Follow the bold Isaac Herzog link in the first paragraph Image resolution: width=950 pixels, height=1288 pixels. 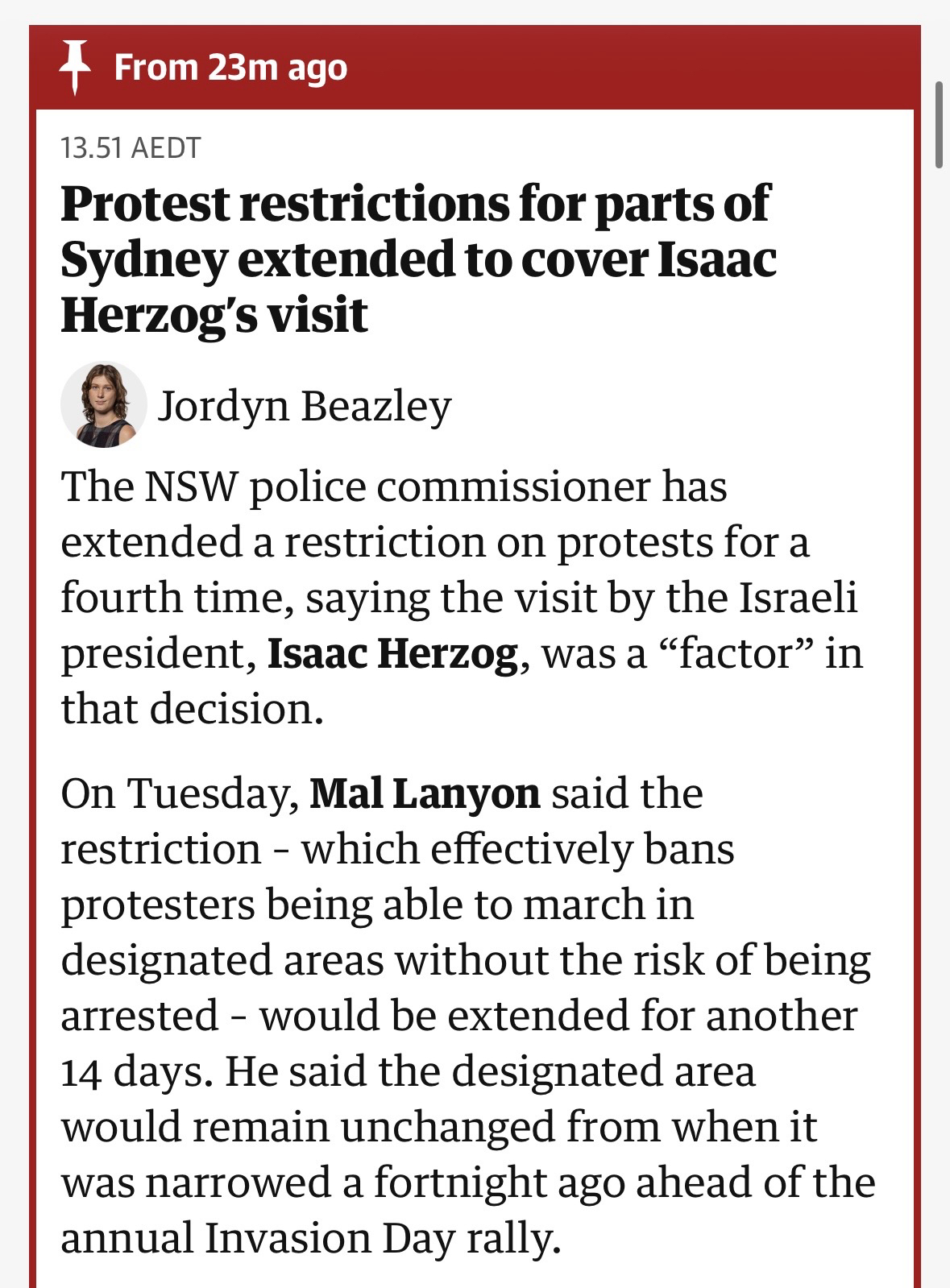click(x=392, y=653)
